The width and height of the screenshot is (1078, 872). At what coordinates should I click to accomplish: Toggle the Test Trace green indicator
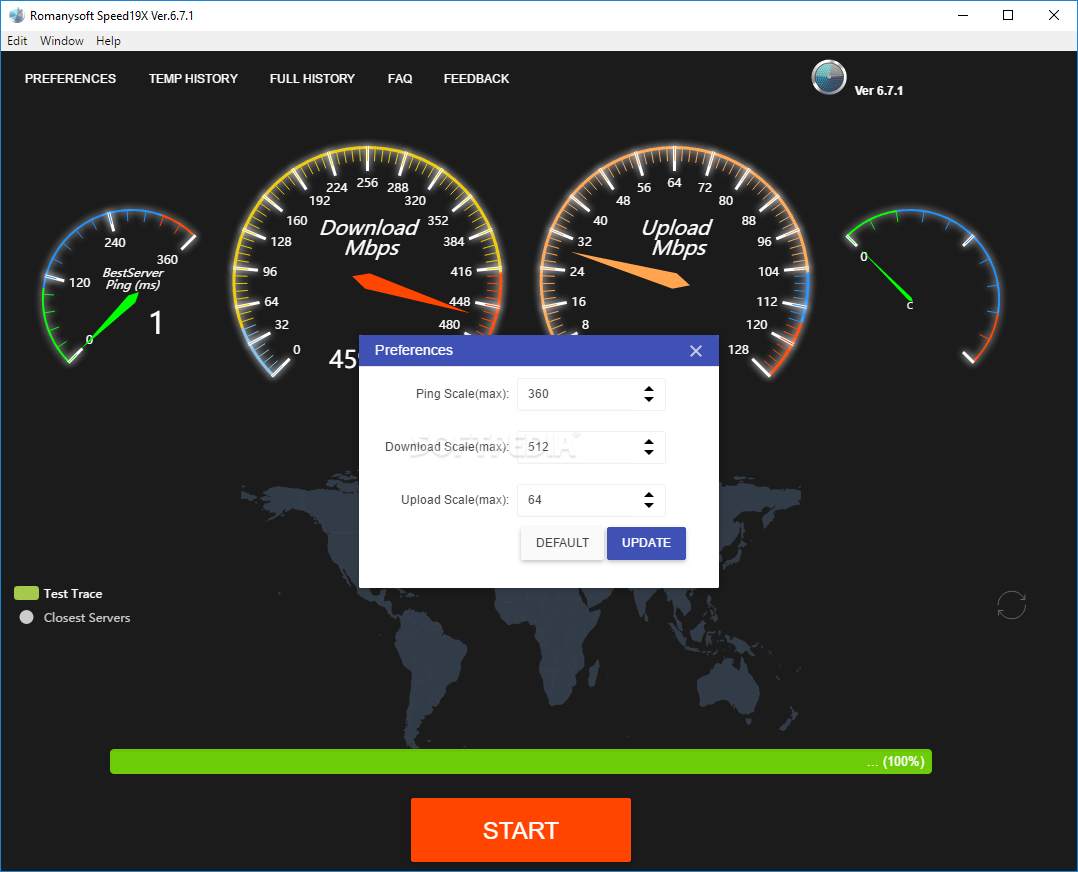(x=26, y=593)
